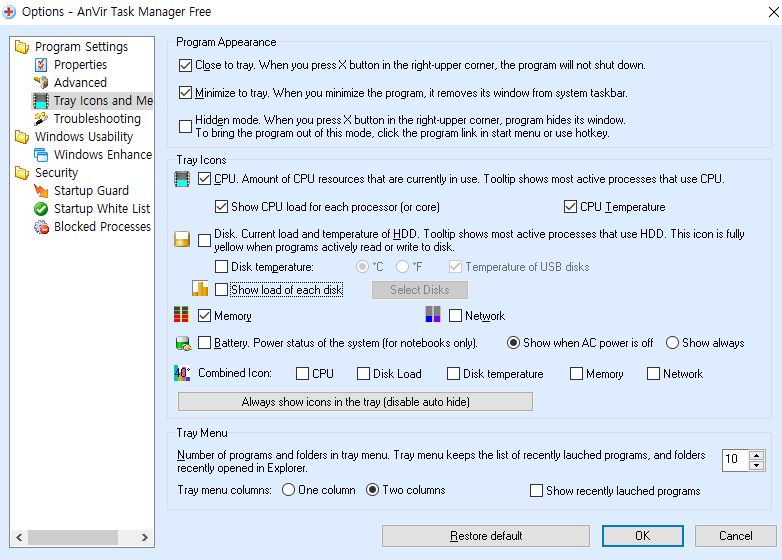This screenshot has height=560, width=782.
Task: Click the AnVir red cross title icon
Action: [x=9, y=12]
